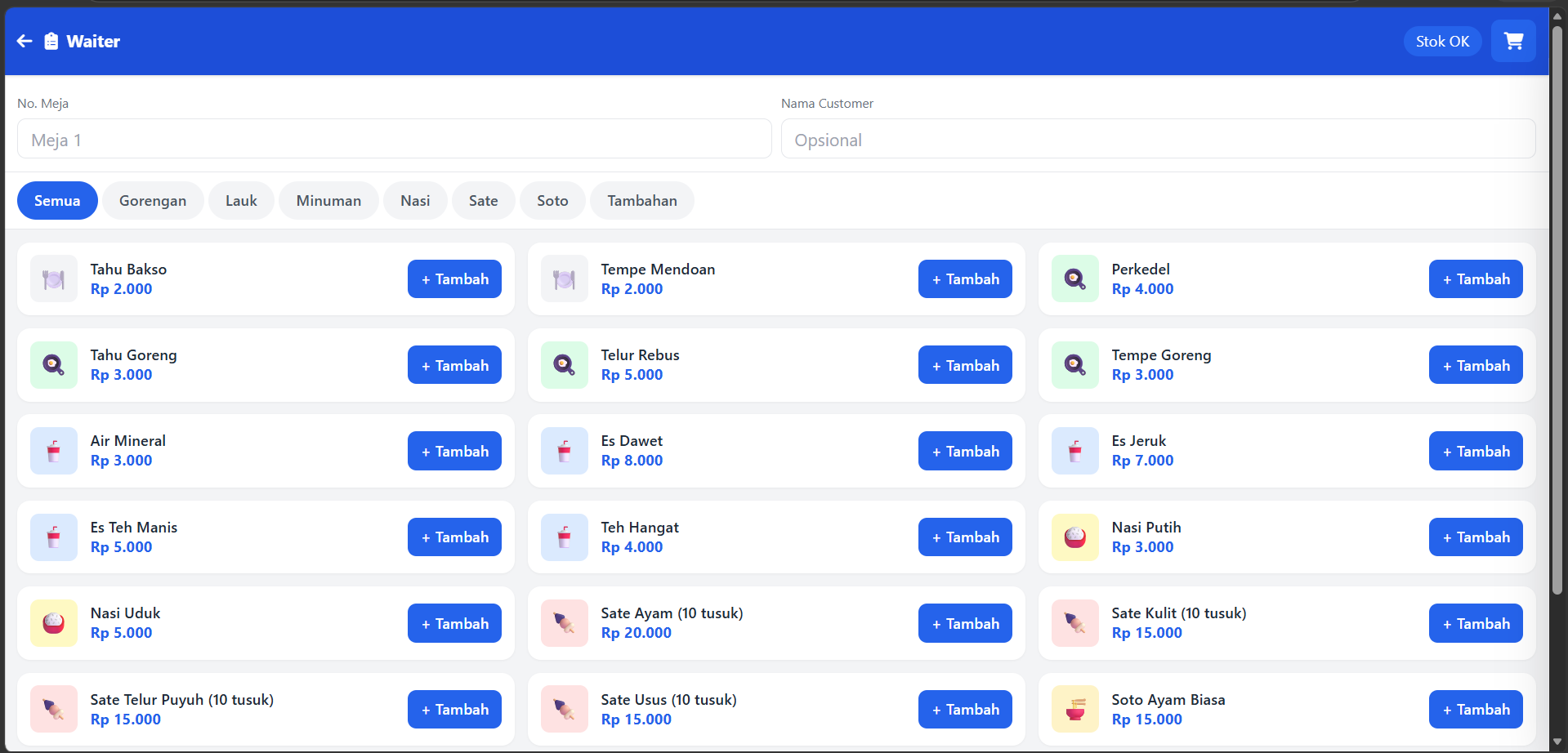The width and height of the screenshot is (1568, 753).
Task: Select the Gorengan filter chip
Action: pyautogui.click(x=153, y=200)
